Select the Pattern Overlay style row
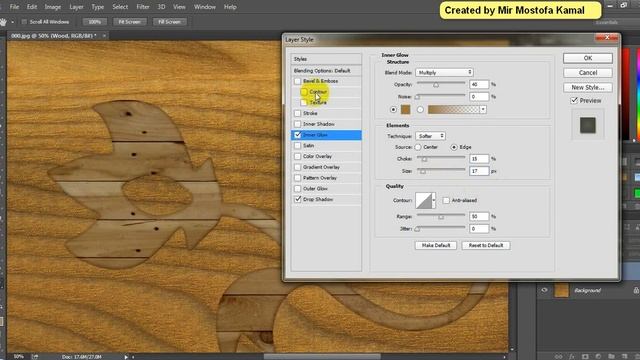 326,178
